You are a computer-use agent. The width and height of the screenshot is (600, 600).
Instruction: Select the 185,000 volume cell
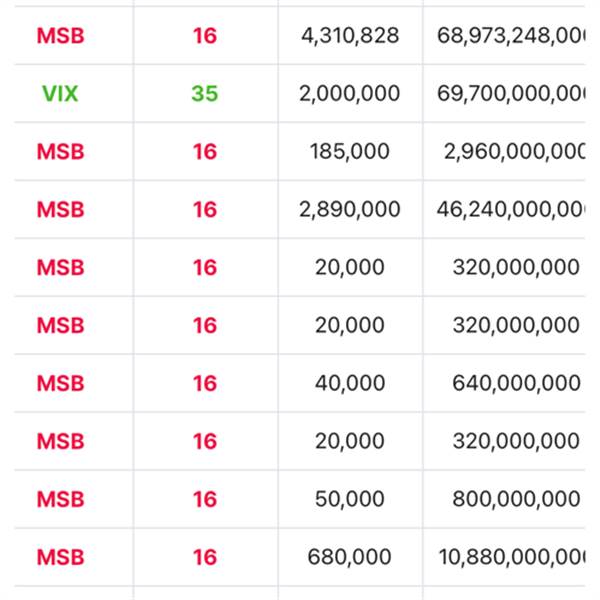point(350,151)
